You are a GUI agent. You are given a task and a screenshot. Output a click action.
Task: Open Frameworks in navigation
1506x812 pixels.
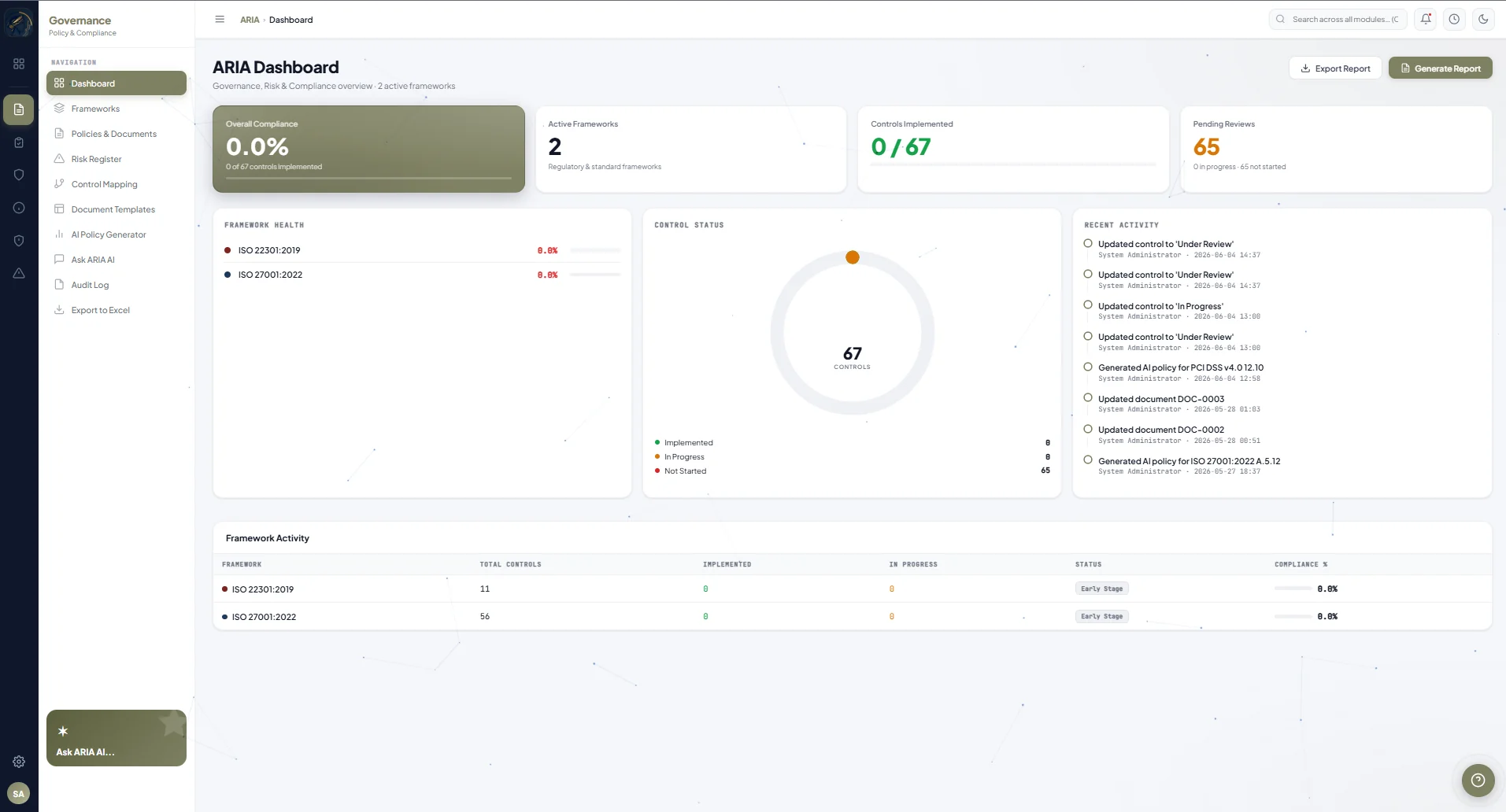coord(117,109)
